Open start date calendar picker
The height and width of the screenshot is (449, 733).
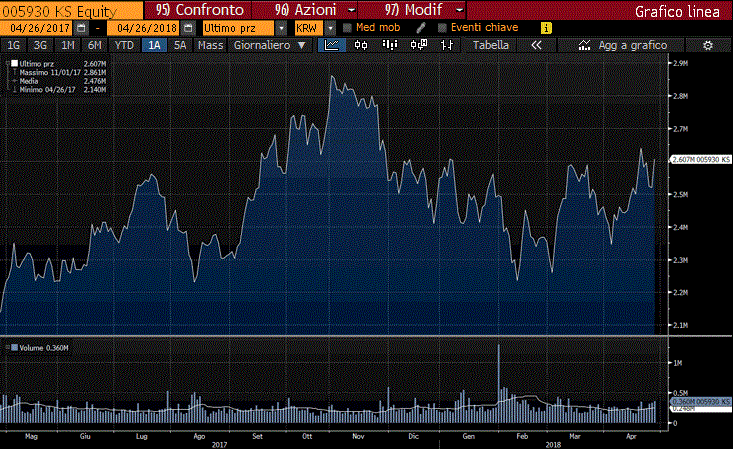[x=81, y=28]
